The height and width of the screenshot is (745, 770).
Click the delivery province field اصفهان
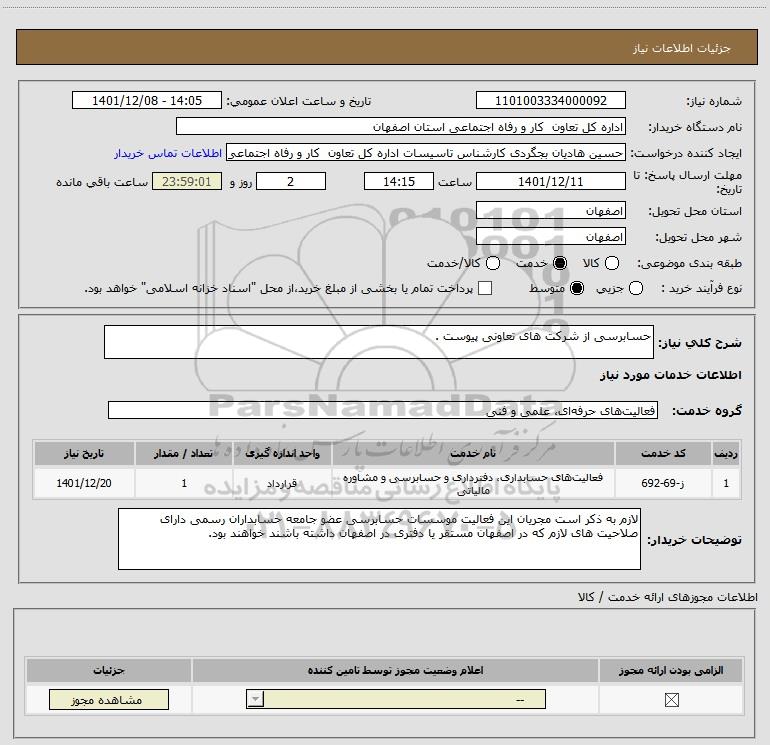point(550,210)
